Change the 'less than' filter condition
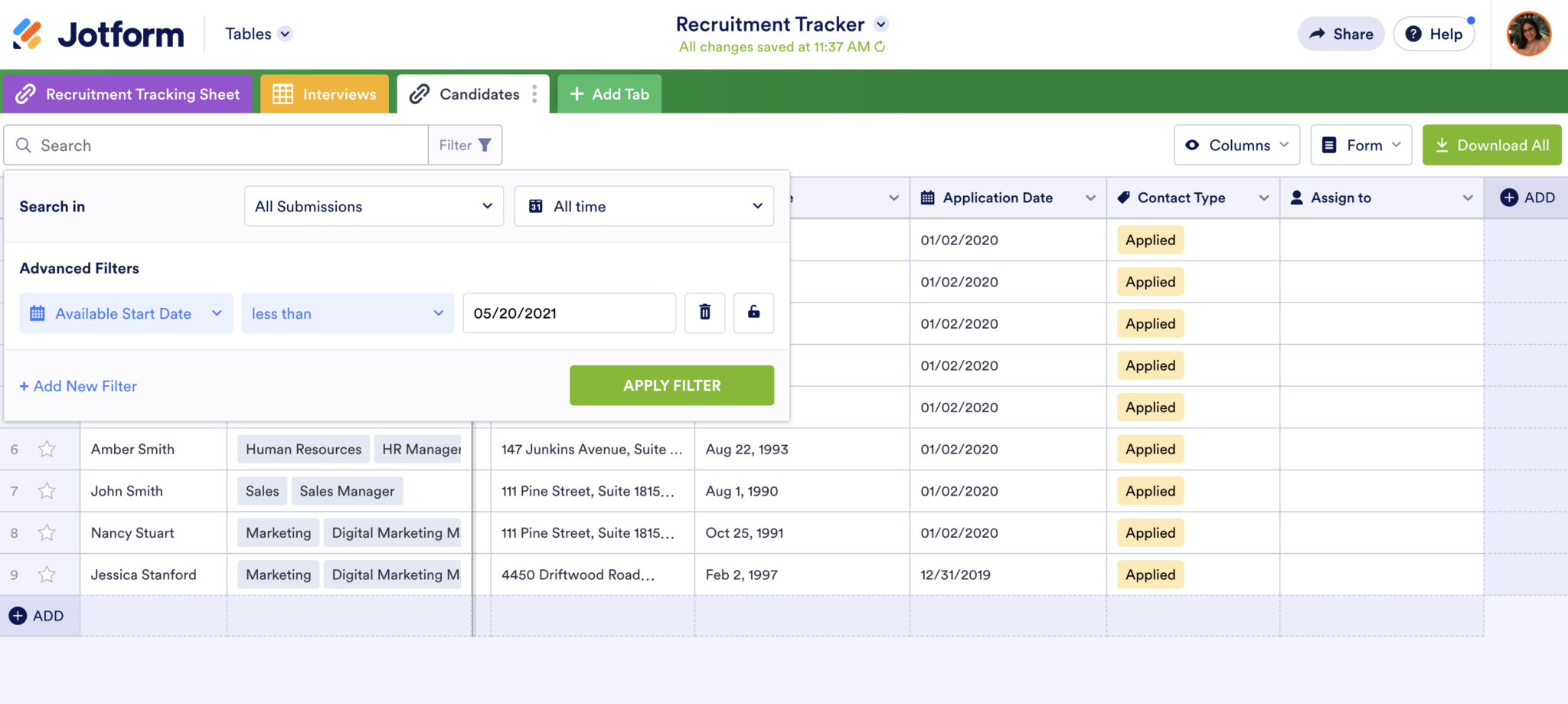 347,313
